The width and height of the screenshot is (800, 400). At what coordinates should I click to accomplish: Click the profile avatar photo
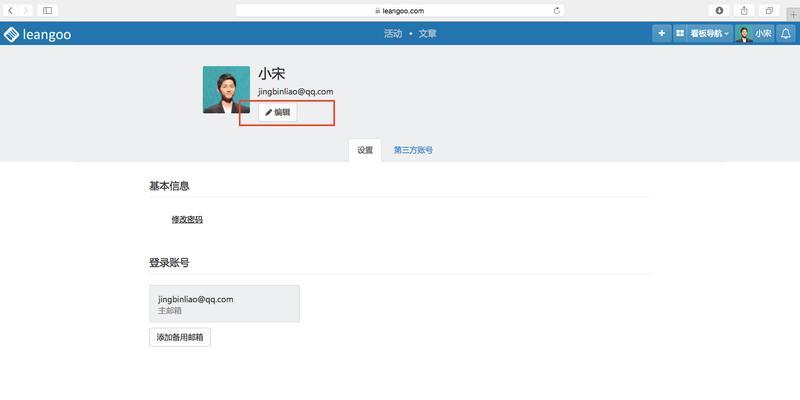pos(226,89)
